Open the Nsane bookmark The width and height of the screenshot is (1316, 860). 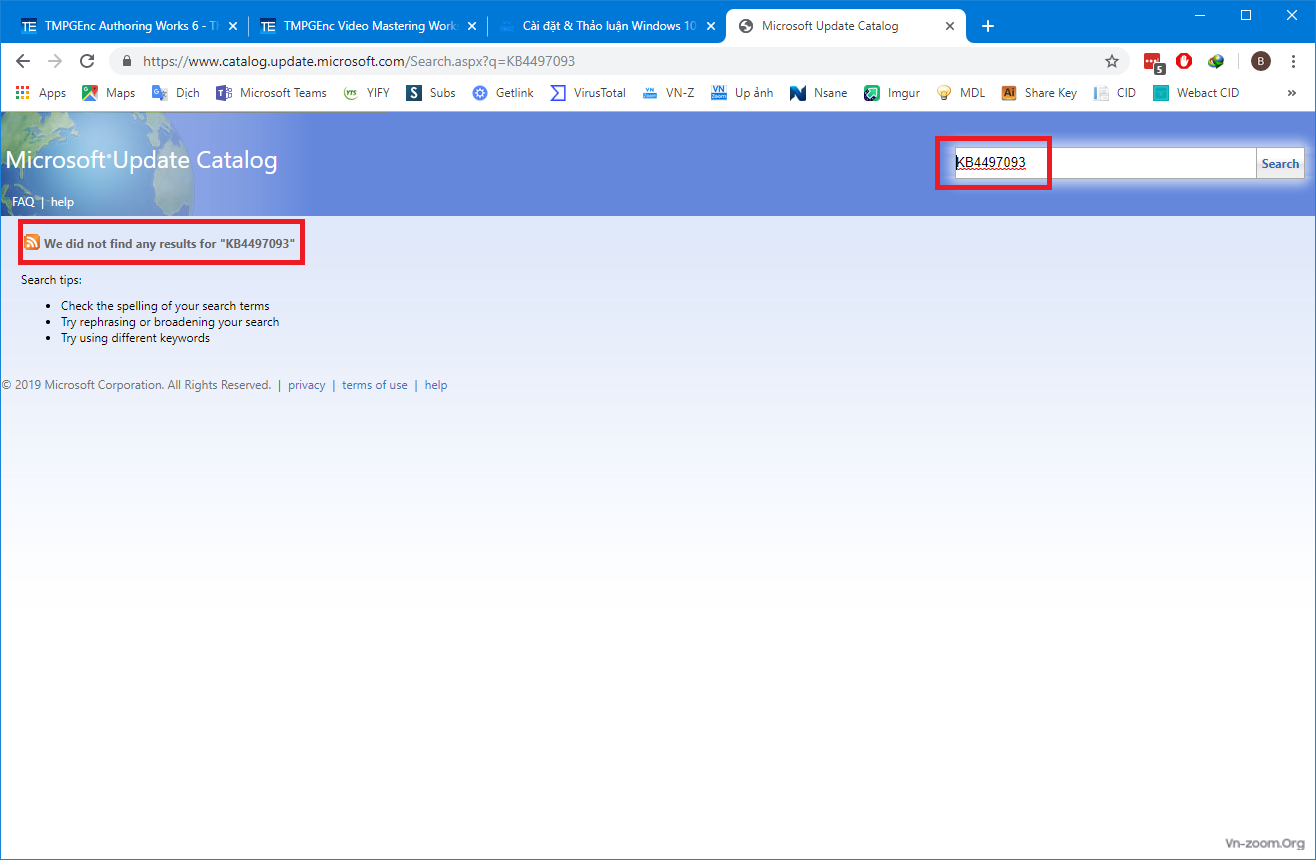point(818,93)
